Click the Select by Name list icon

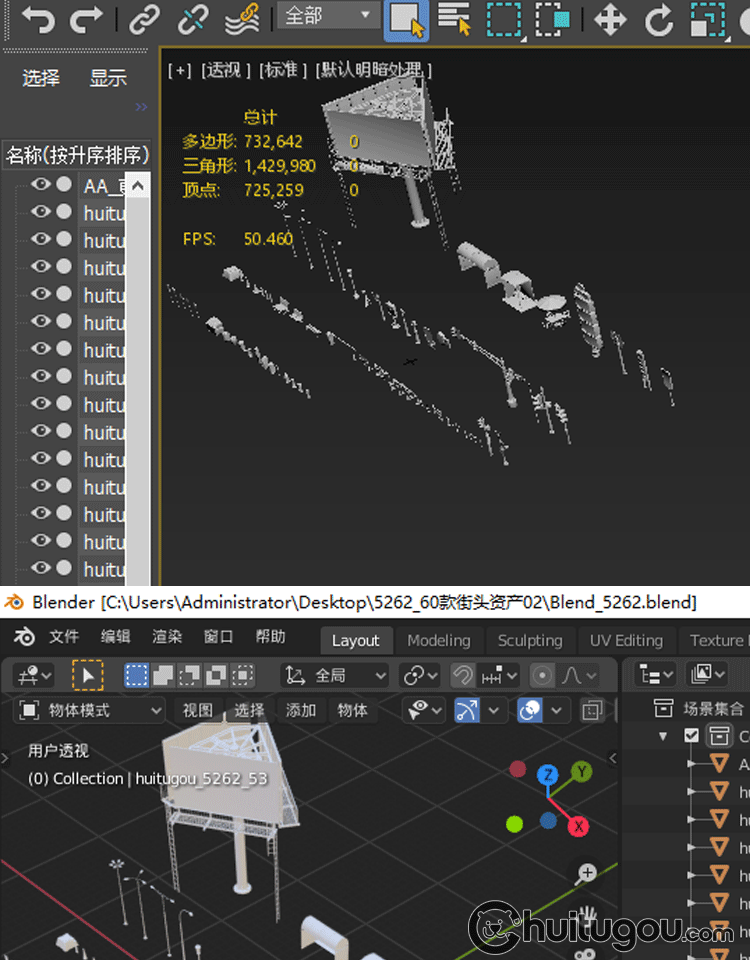pyautogui.click(x=454, y=19)
